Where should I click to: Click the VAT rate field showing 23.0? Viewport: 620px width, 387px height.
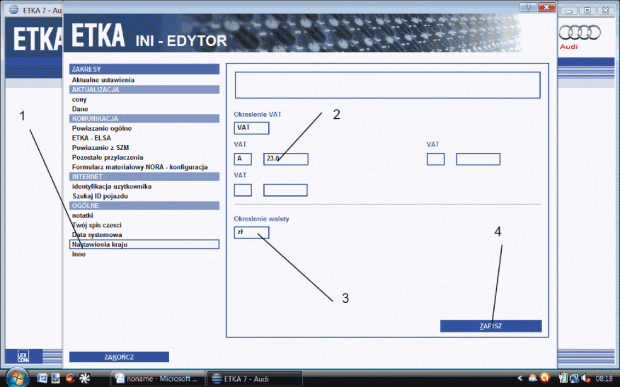click(x=286, y=159)
